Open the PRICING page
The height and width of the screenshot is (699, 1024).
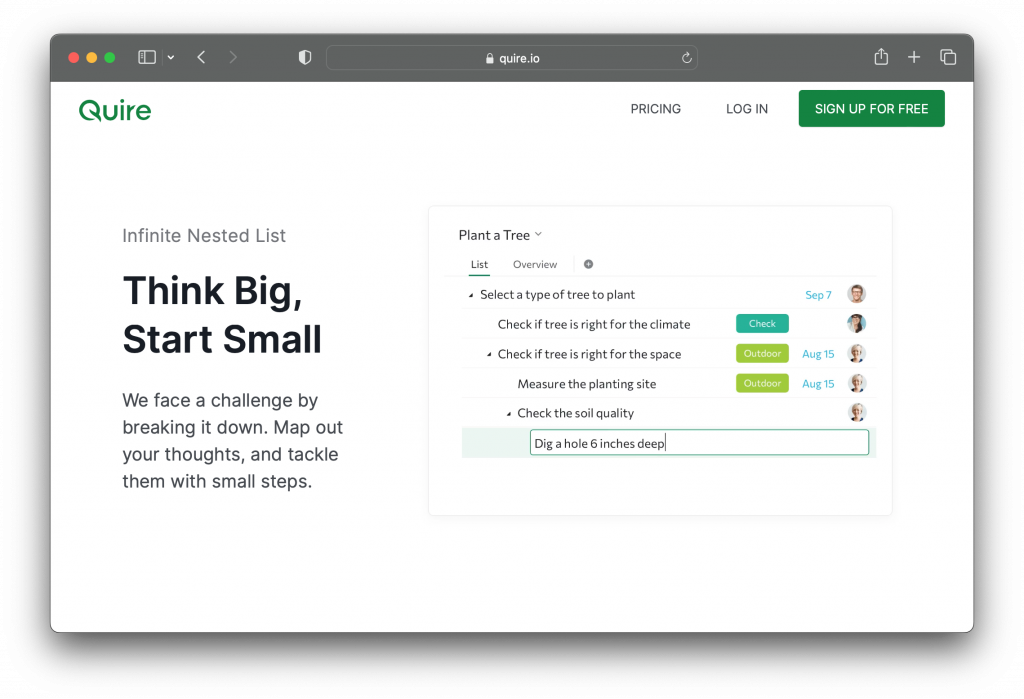pos(656,109)
